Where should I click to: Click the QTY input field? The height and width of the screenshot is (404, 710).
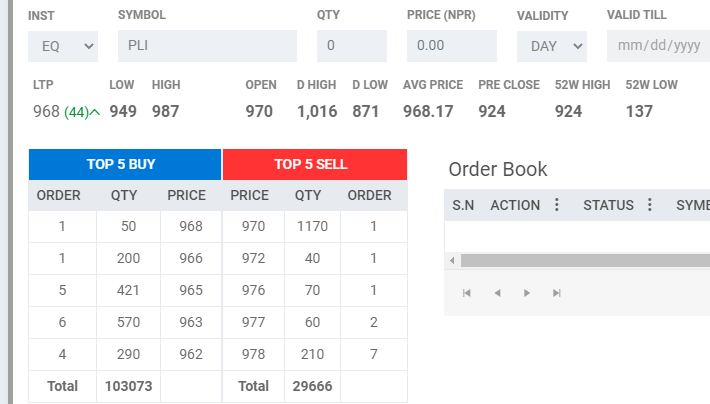click(x=351, y=46)
